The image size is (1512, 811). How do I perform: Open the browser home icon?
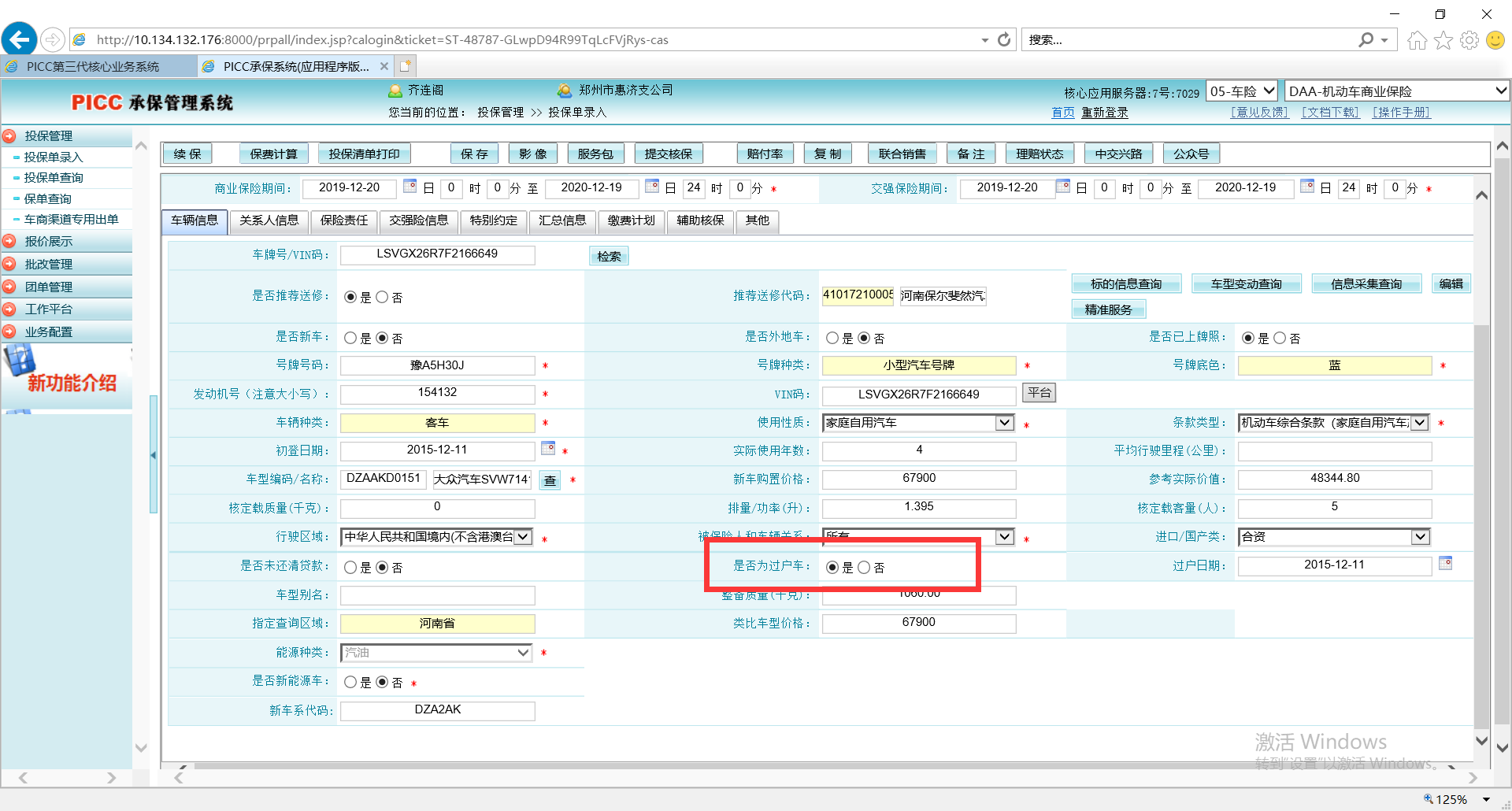point(1417,40)
